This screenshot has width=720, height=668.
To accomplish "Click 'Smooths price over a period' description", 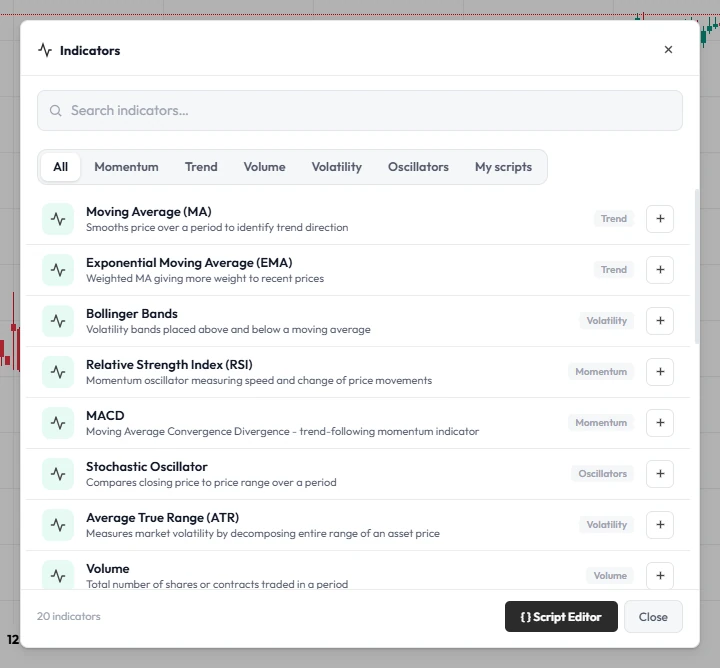I will tap(217, 227).
